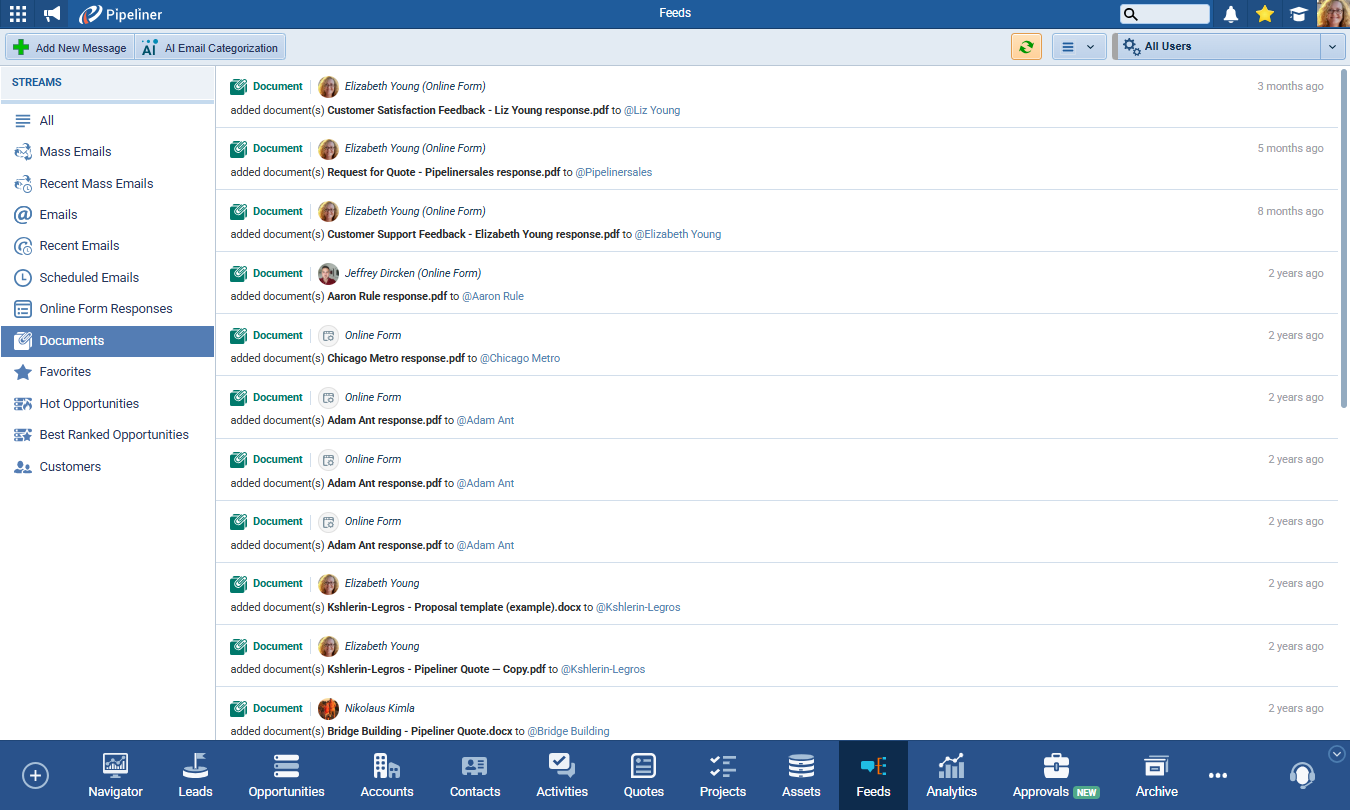Open the Projects tab
Screen dimensions: 1350x810
coord(723,775)
